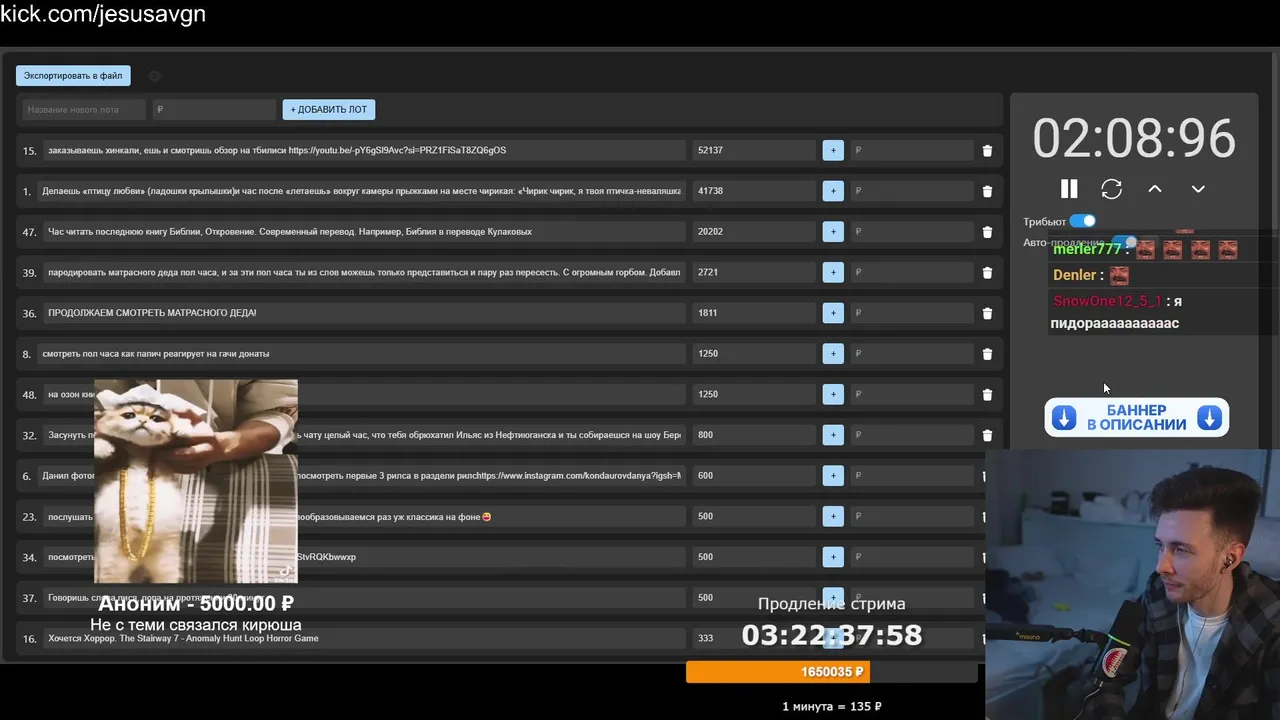Click the БАННЕР В ОПИСАНИИ banner
This screenshot has height=720, width=1280.
(1137, 418)
